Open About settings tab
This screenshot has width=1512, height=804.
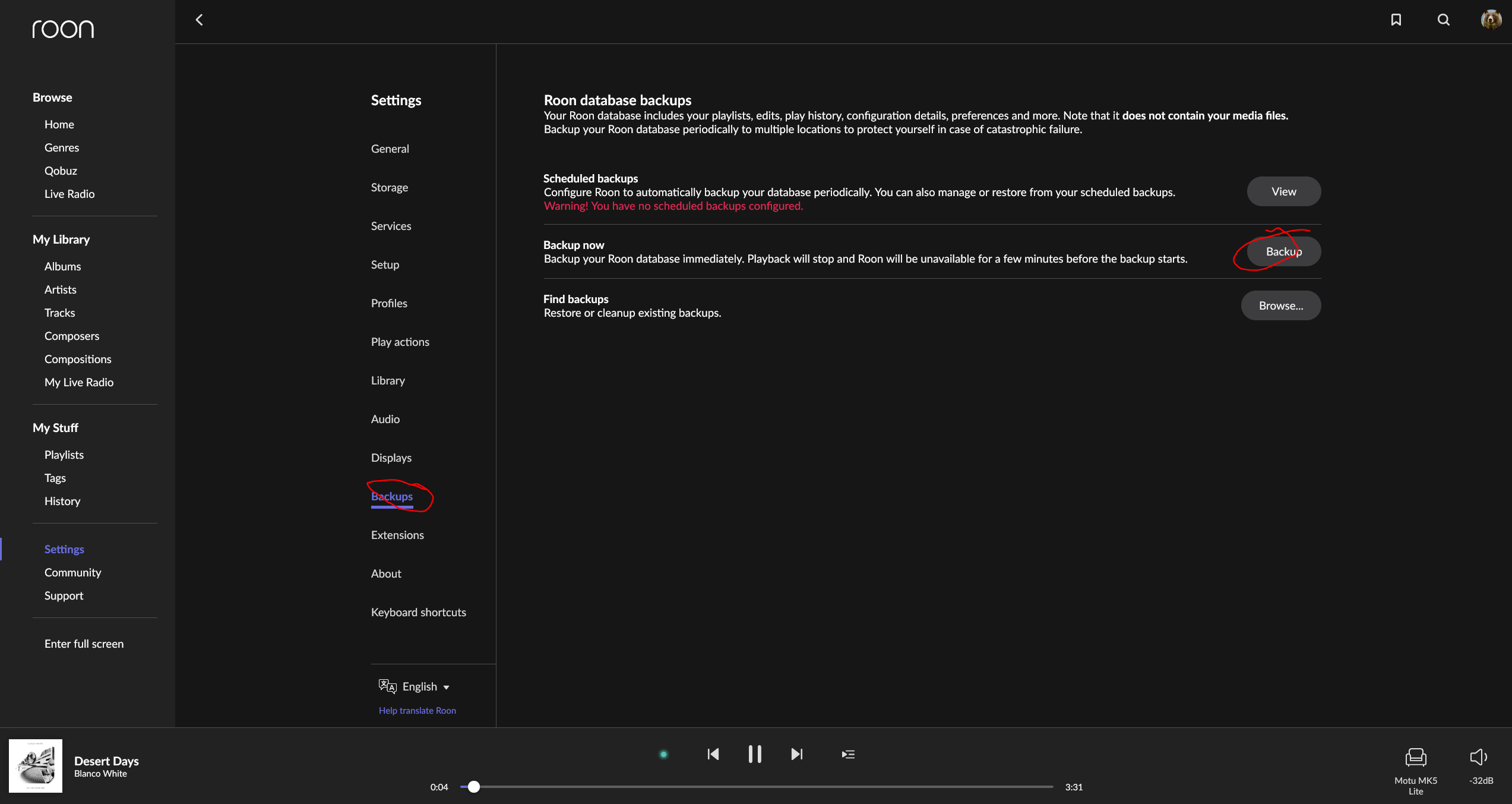[x=386, y=573]
